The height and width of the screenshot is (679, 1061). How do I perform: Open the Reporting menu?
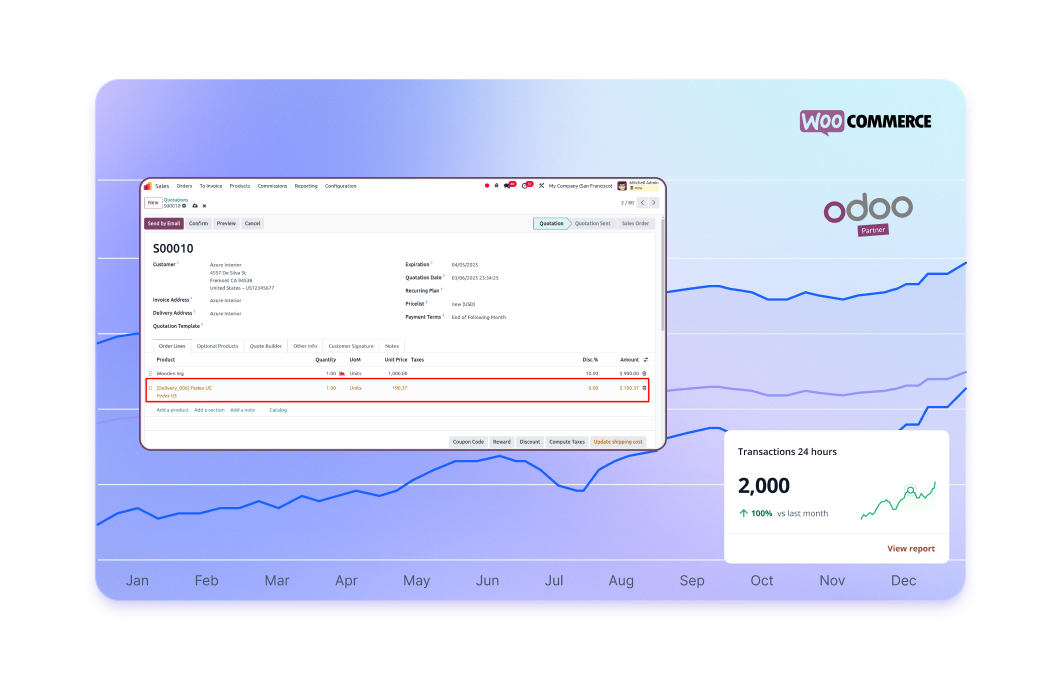pyautogui.click(x=306, y=186)
